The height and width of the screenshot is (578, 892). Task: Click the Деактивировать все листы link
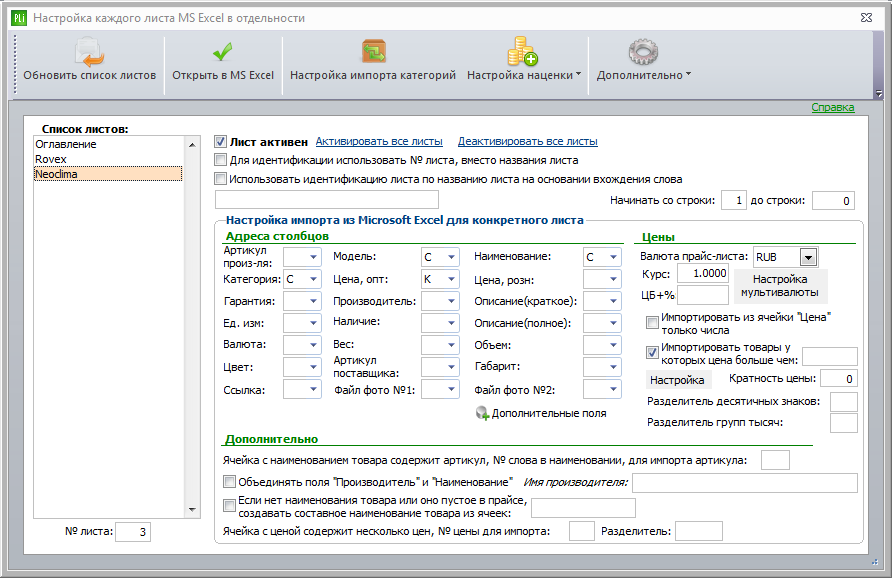pos(527,142)
